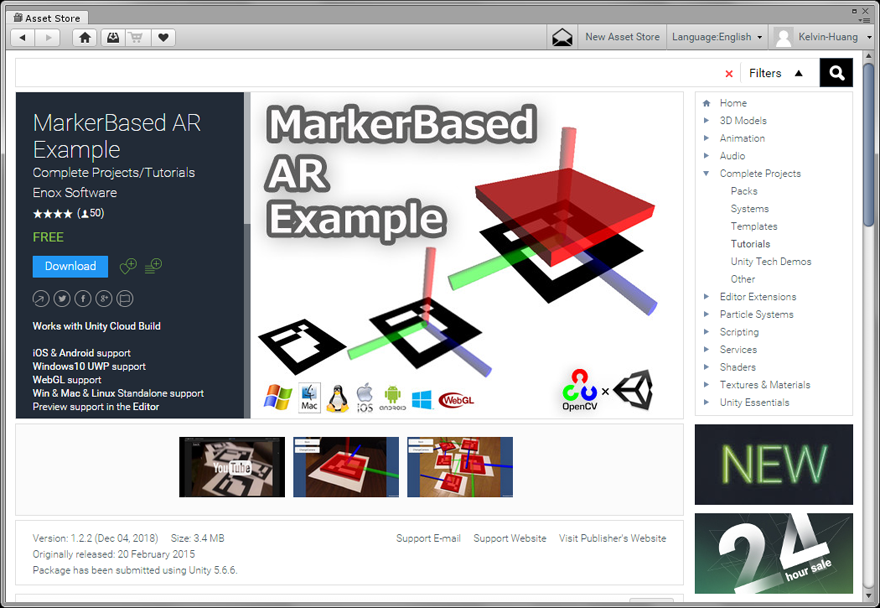880x608 pixels.
Task: Open Visit Publisher's Website link
Action: pos(612,538)
